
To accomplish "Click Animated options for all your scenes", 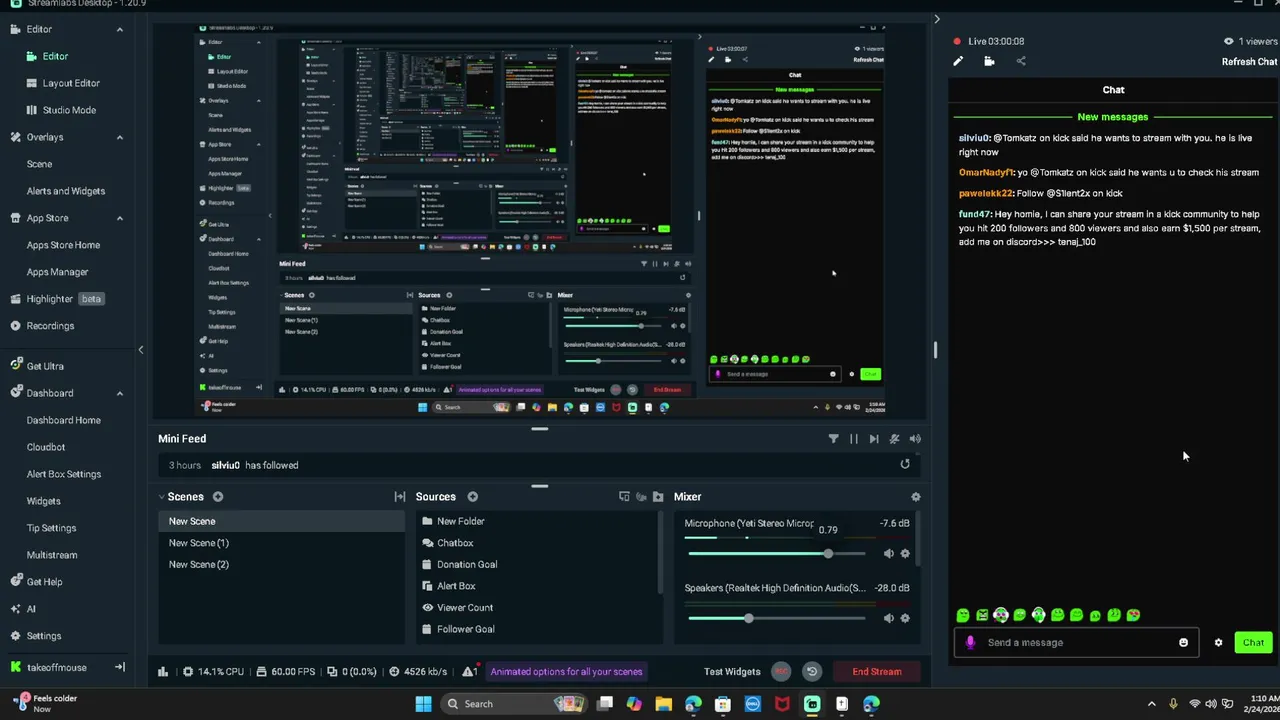I will 566,672.
